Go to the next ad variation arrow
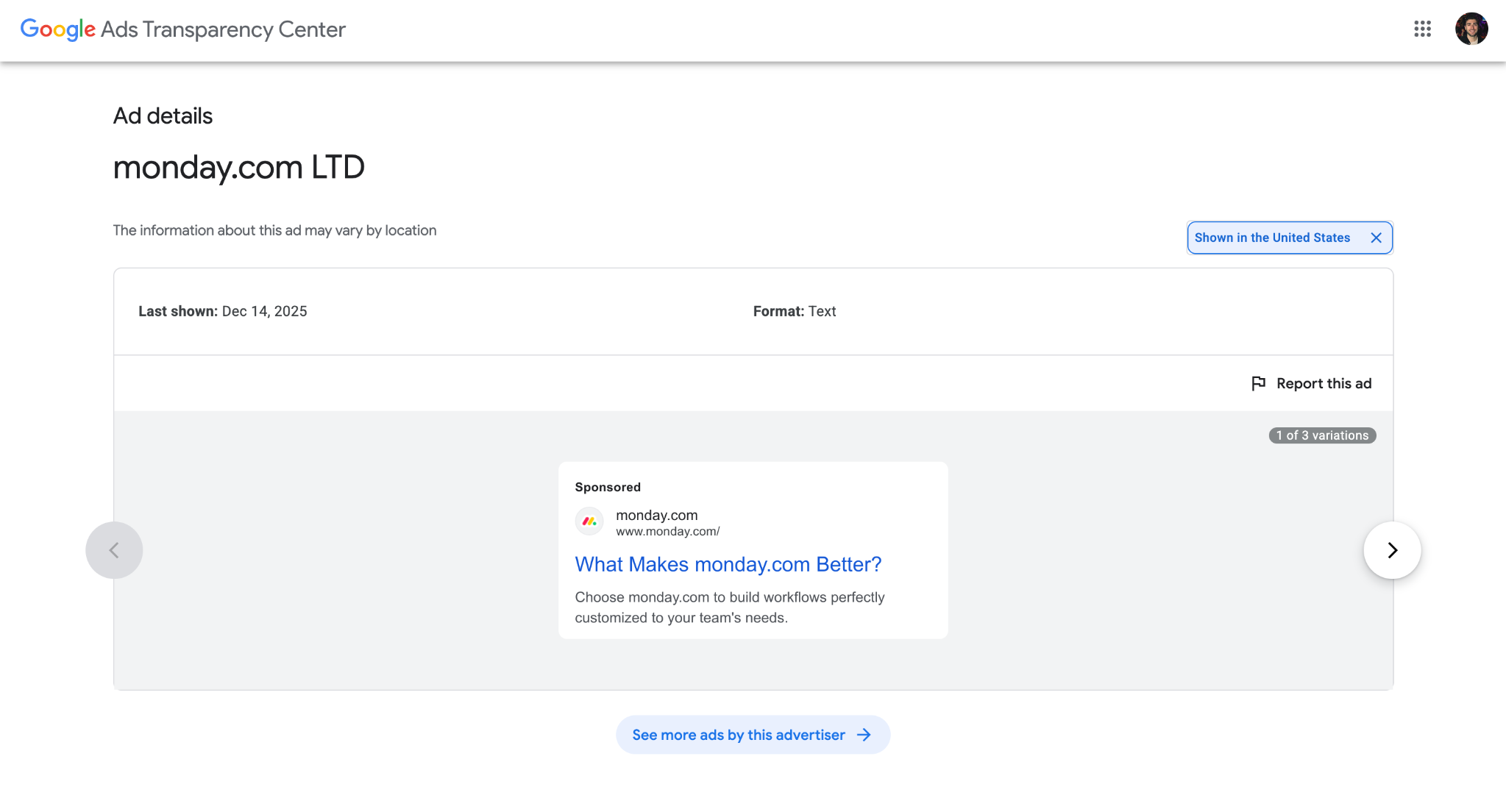This screenshot has height=812, width=1506. tap(1391, 550)
